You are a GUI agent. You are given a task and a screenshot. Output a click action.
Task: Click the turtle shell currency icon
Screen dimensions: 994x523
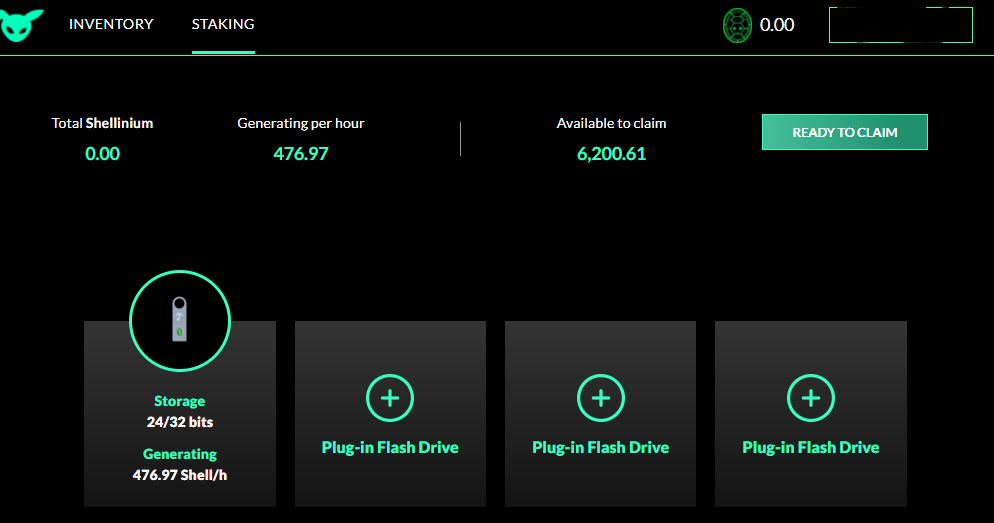coord(737,25)
